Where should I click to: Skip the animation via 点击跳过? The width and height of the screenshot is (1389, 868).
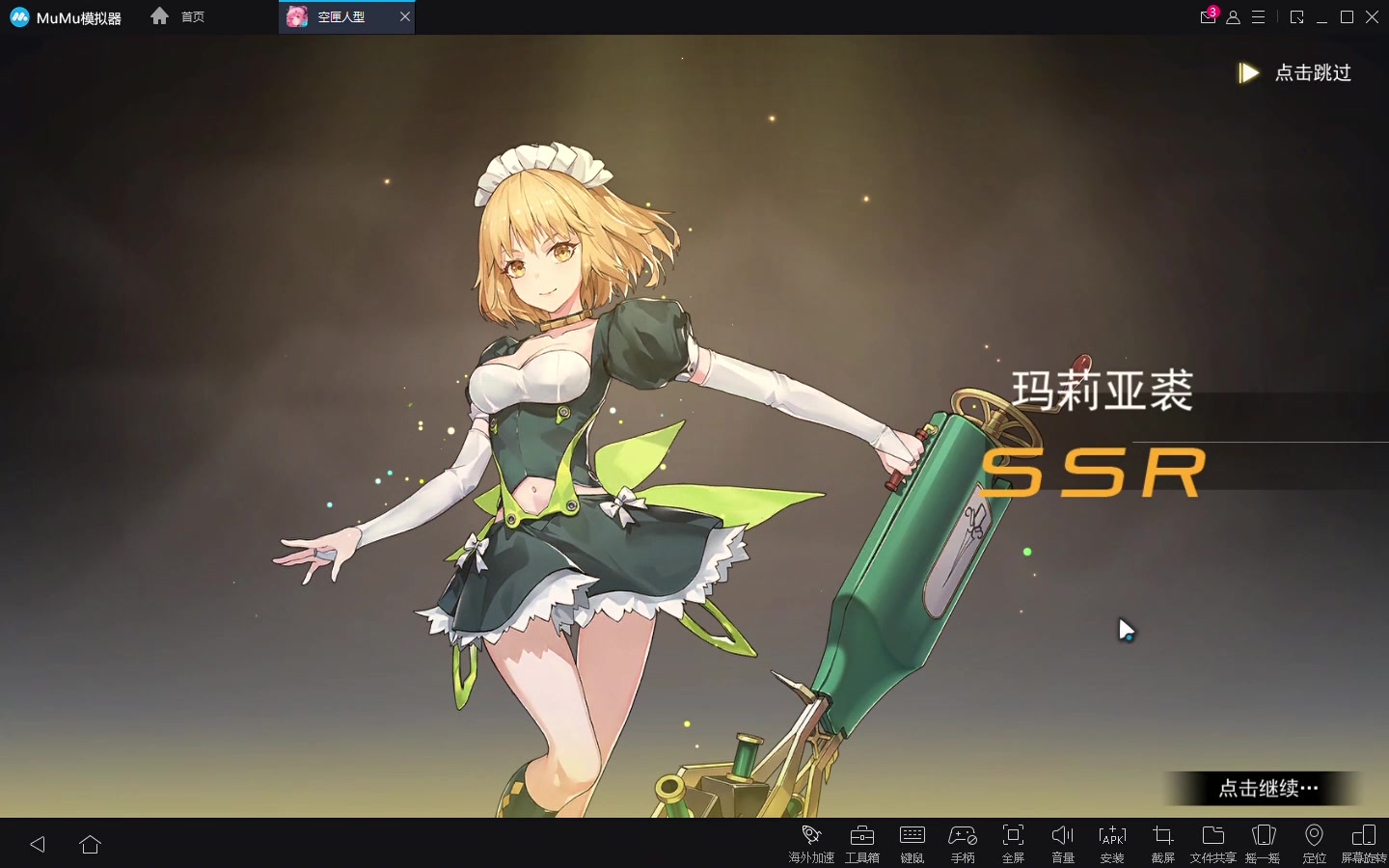(1296, 73)
